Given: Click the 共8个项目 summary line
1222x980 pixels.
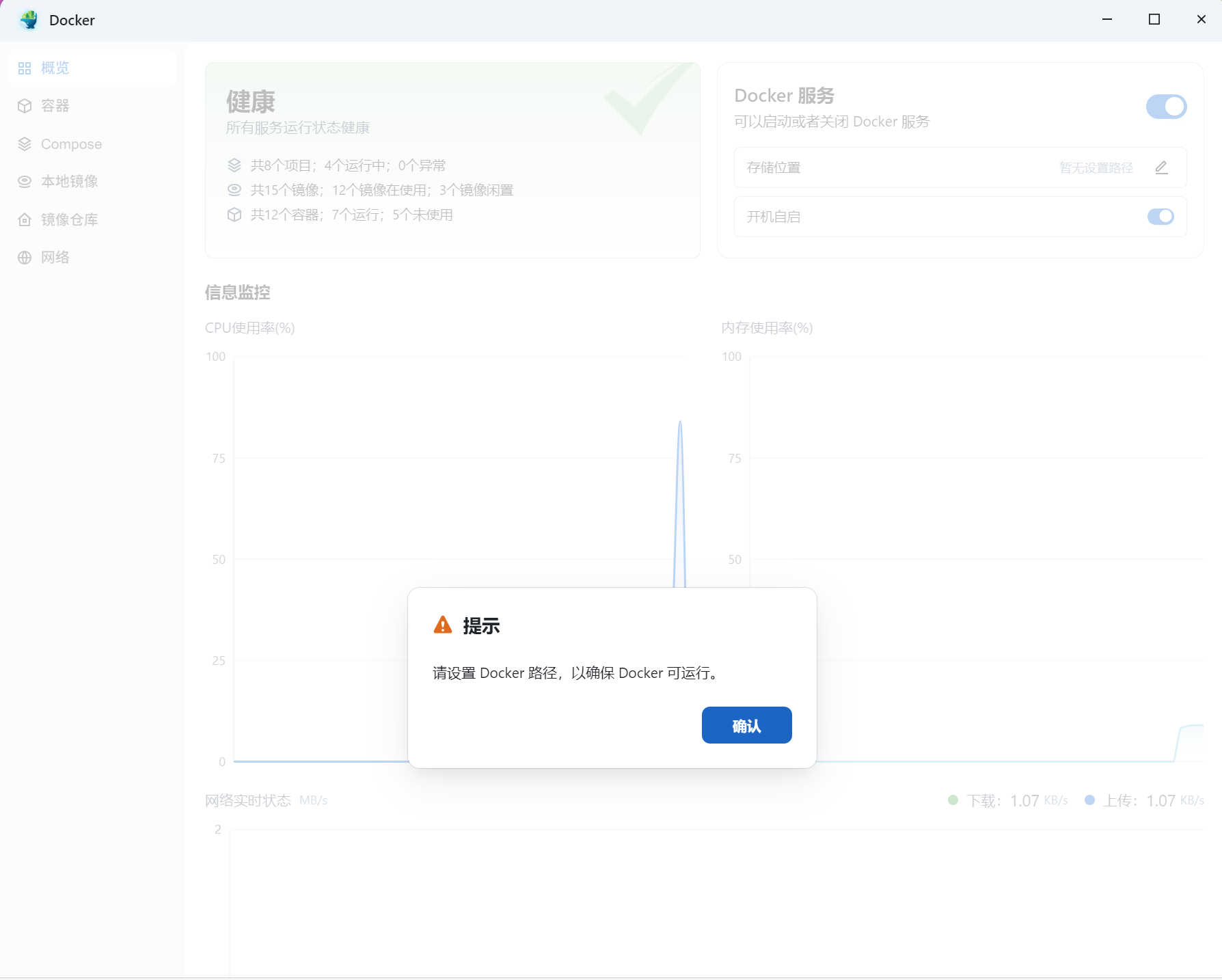Looking at the screenshot, I should click(x=348, y=165).
